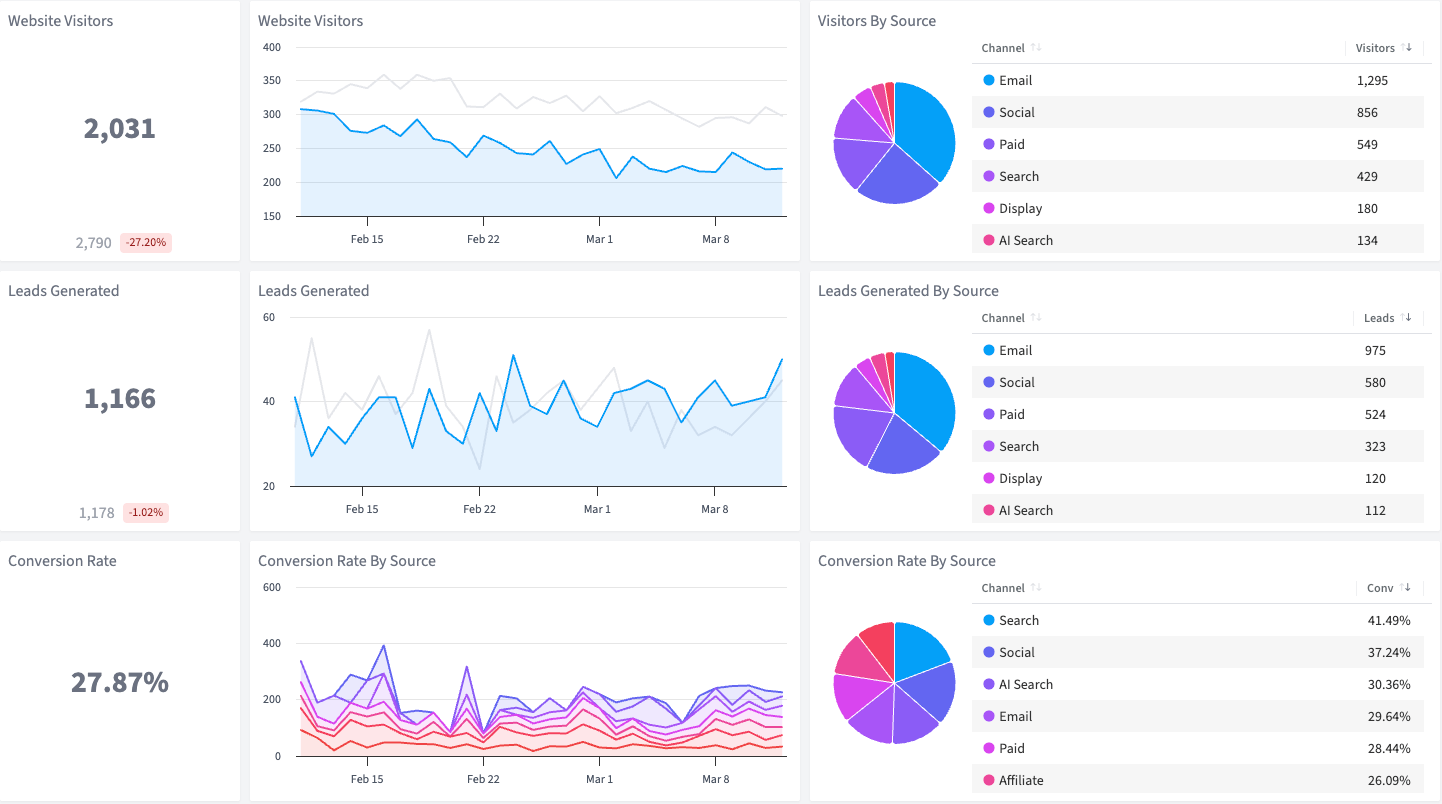
Task: Click Channel header in Leads Generated By Source table
Action: click(x=1003, y=318)
